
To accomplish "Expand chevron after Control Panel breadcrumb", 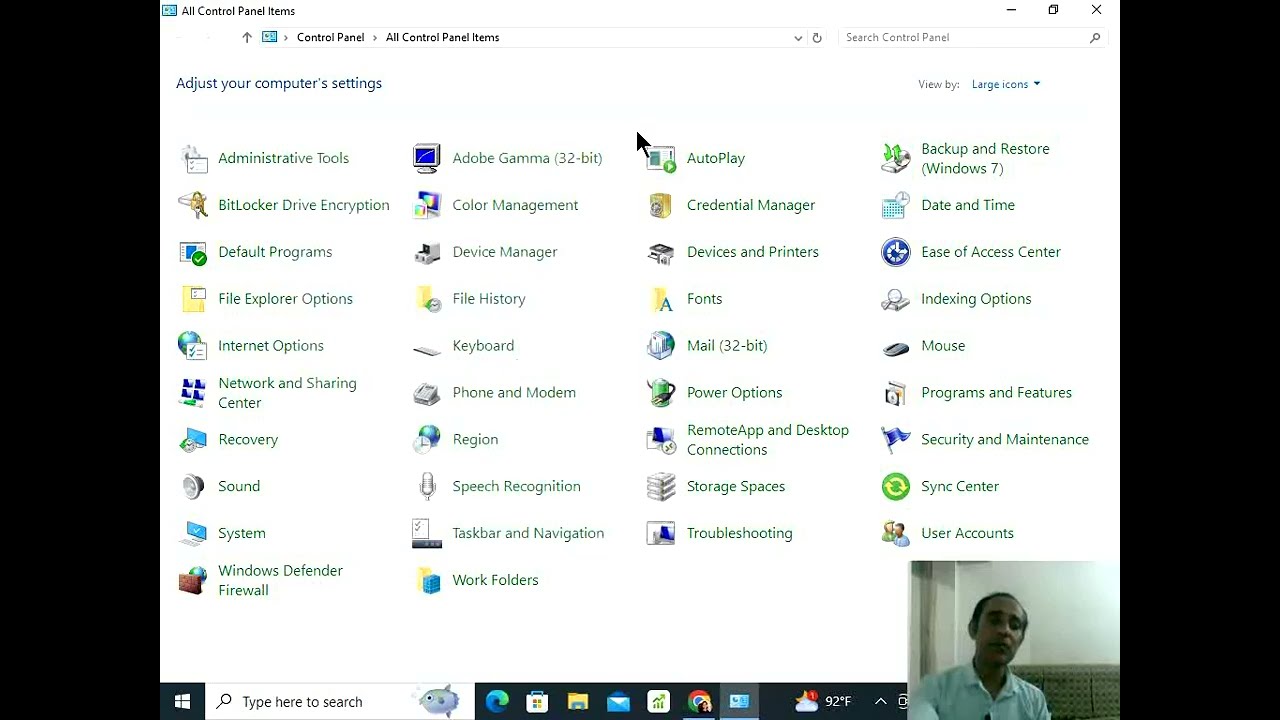I will click(376, 38).
